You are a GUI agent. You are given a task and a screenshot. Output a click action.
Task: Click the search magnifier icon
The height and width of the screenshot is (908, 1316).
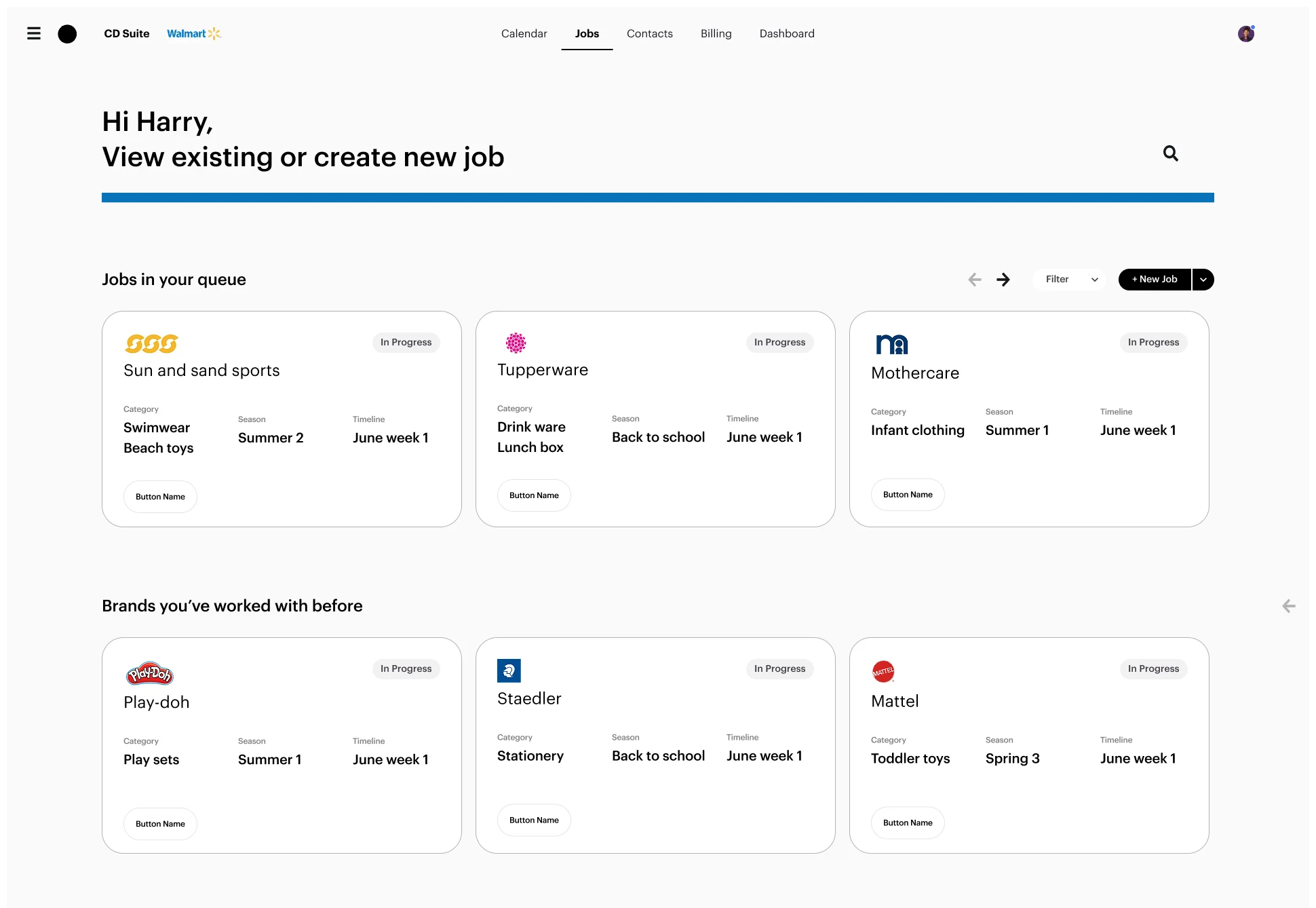tap(1171, 153)
